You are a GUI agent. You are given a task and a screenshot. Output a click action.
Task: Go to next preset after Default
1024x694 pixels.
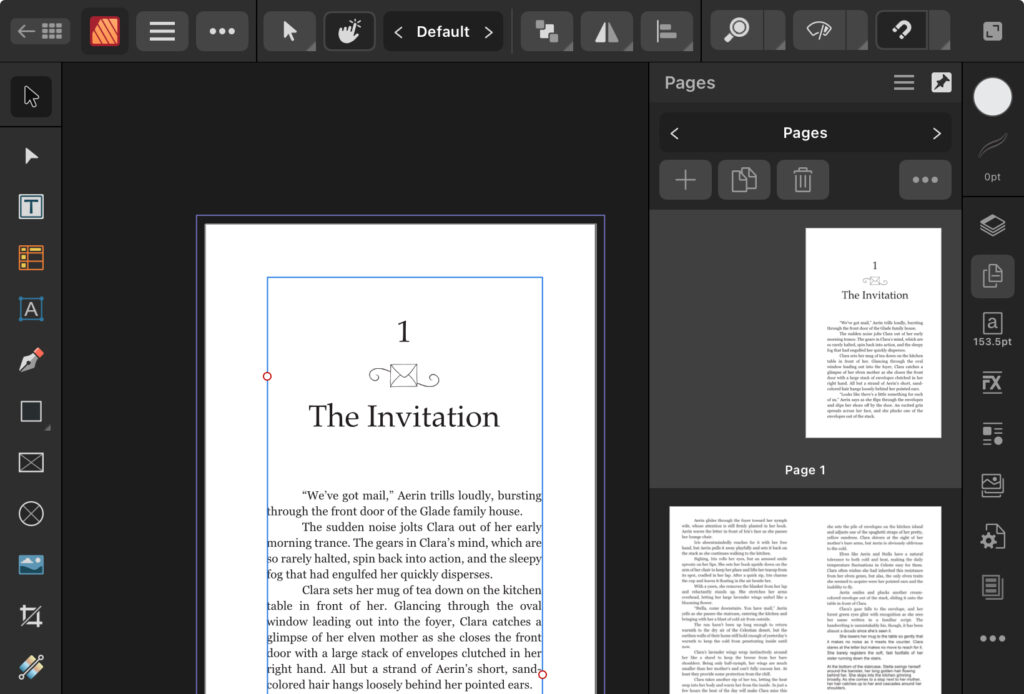[489, 32]
